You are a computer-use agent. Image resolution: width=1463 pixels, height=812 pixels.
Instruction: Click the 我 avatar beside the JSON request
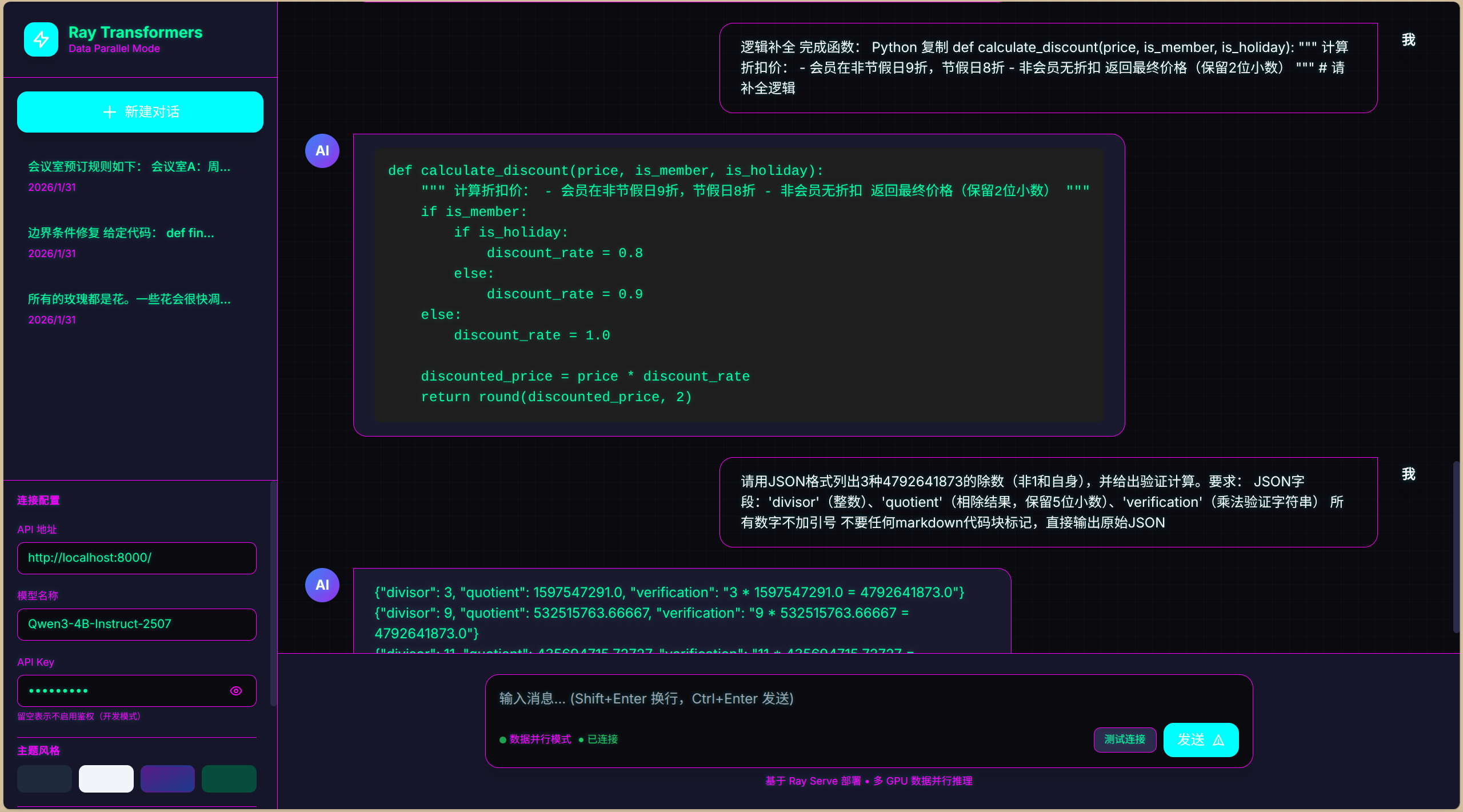(1408, 474)
